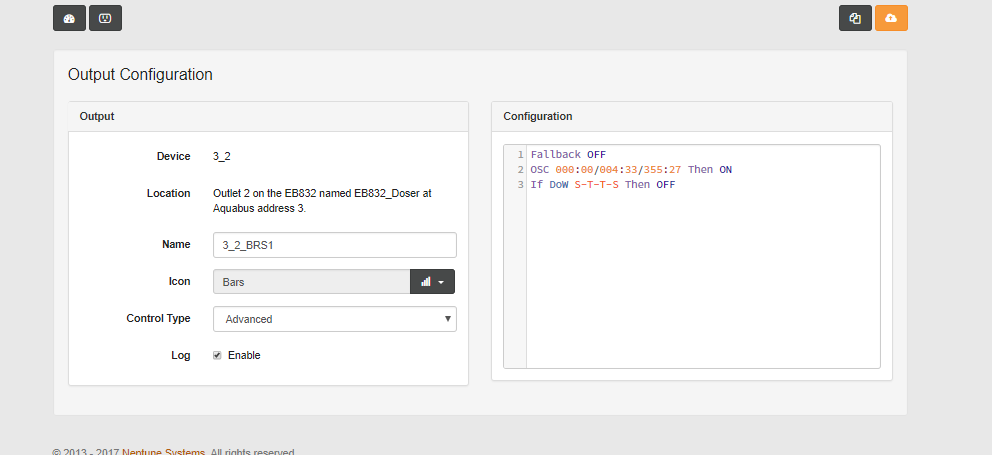The image size is (992, 455).
Task: Click the Control Type label
Action: (158, 318)
